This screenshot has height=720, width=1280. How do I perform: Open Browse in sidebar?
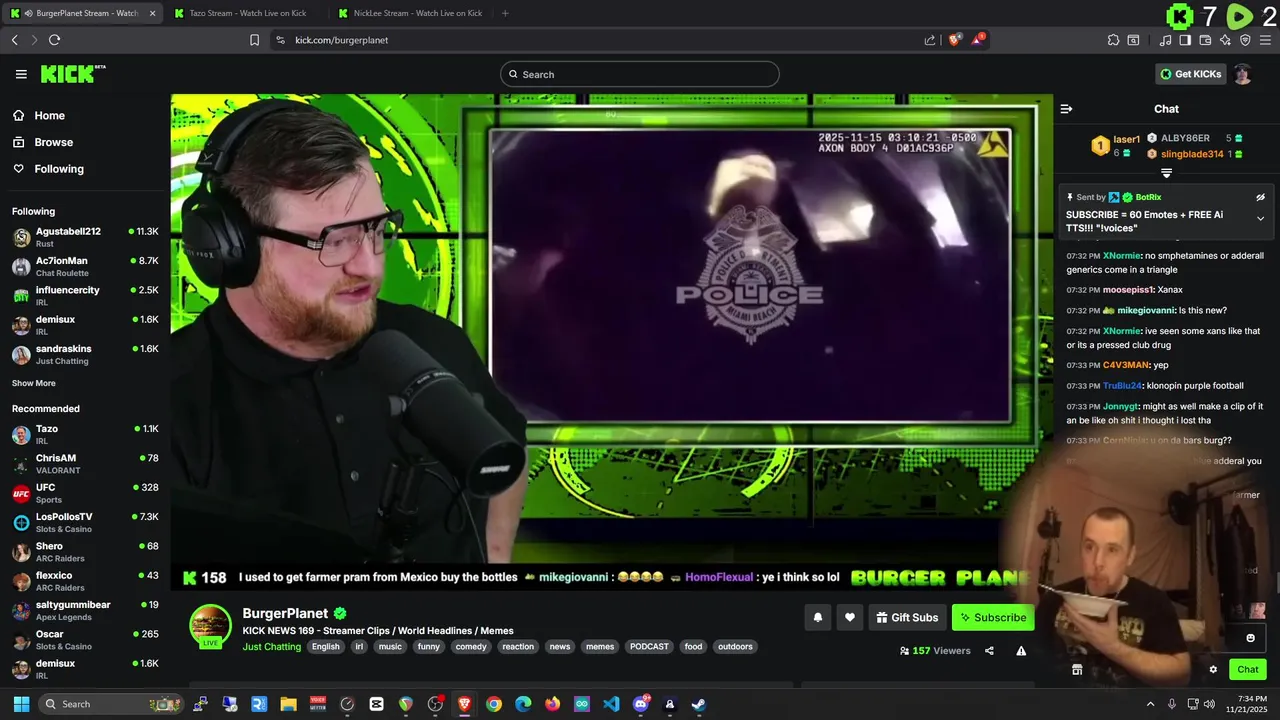[x=54, y=142]
